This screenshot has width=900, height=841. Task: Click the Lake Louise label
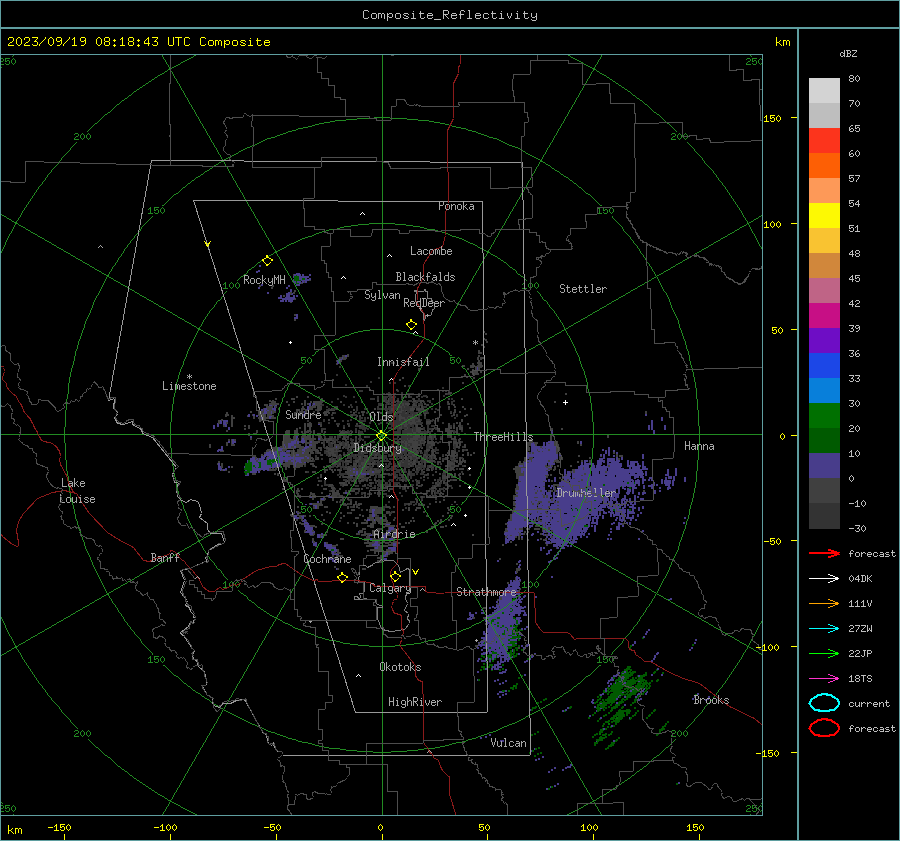77,491
